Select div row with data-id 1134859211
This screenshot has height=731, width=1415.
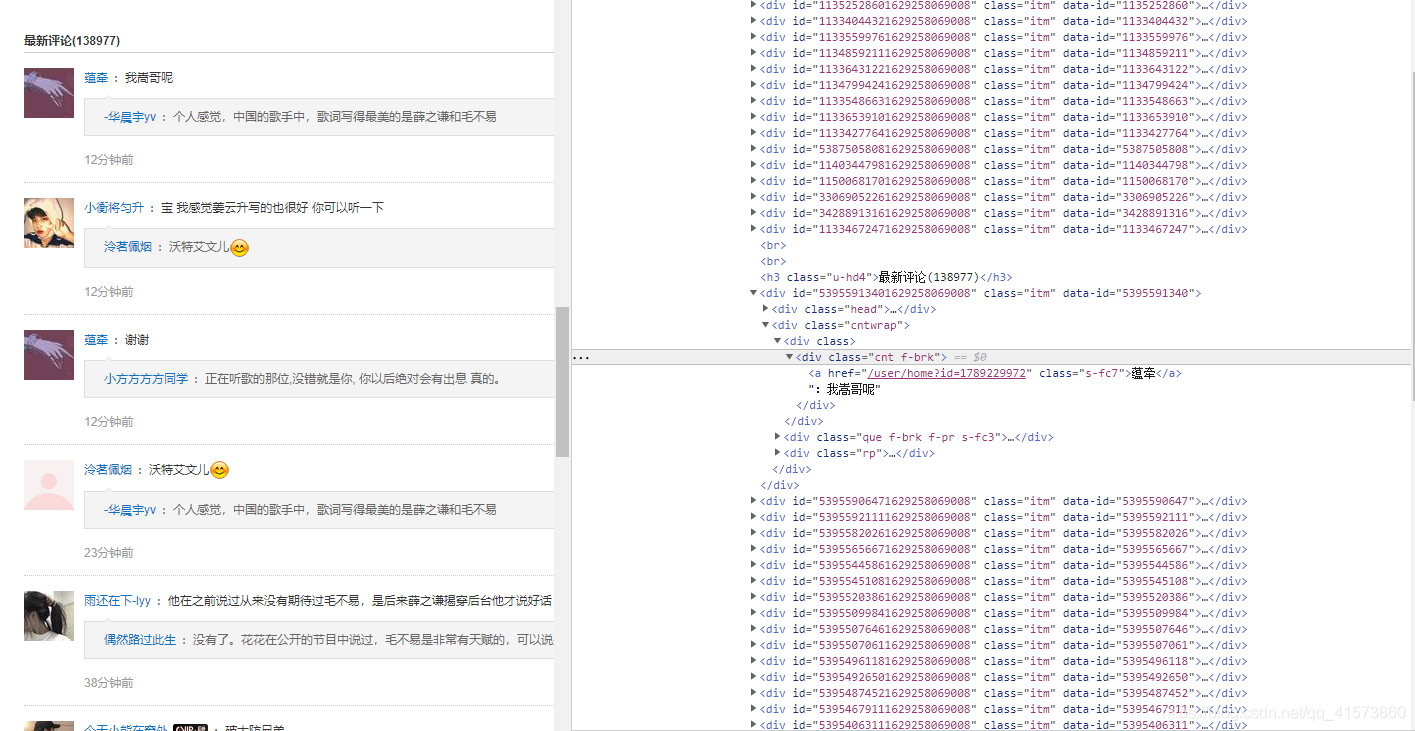[1003, 53]
